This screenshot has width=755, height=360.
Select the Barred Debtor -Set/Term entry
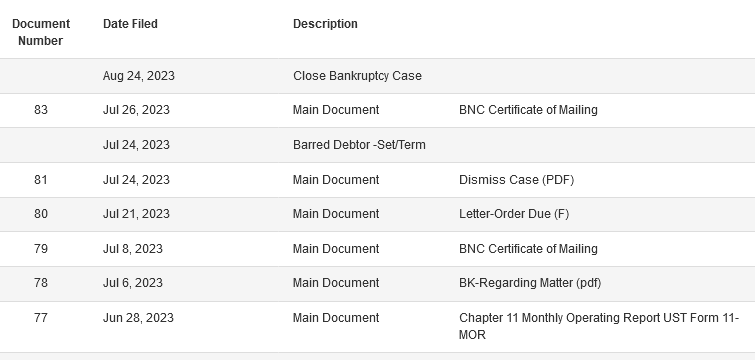pos(359,145)
